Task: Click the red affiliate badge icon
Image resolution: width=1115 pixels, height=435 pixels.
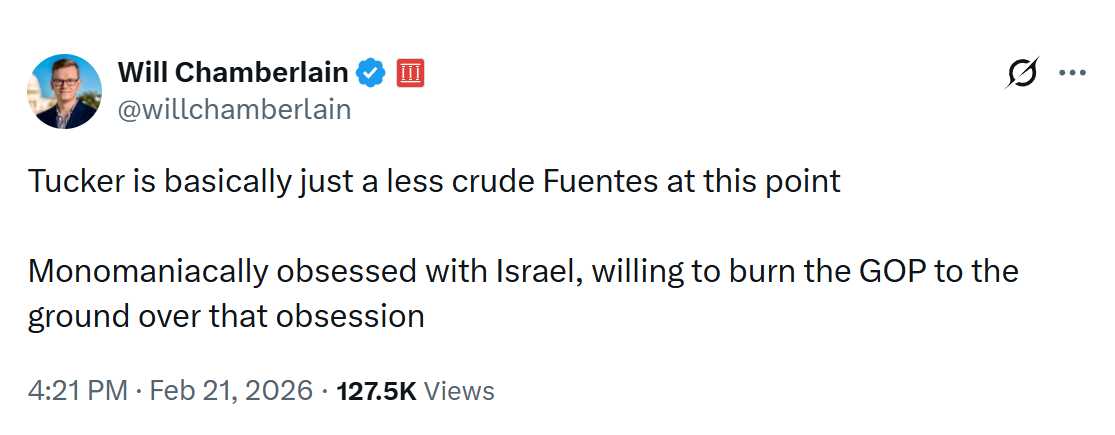Action: (411, 73)
